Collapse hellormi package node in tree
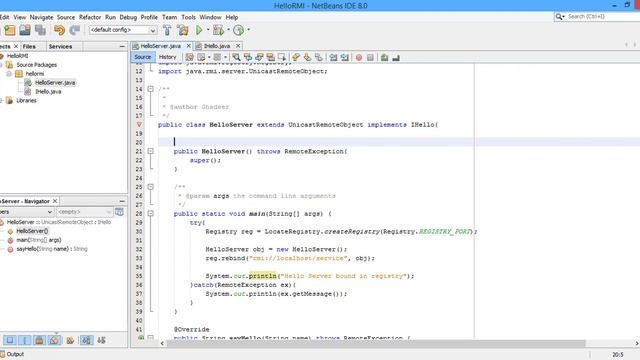Image resolution: width=640 pixels, height=360 pixels. point(9,74)
